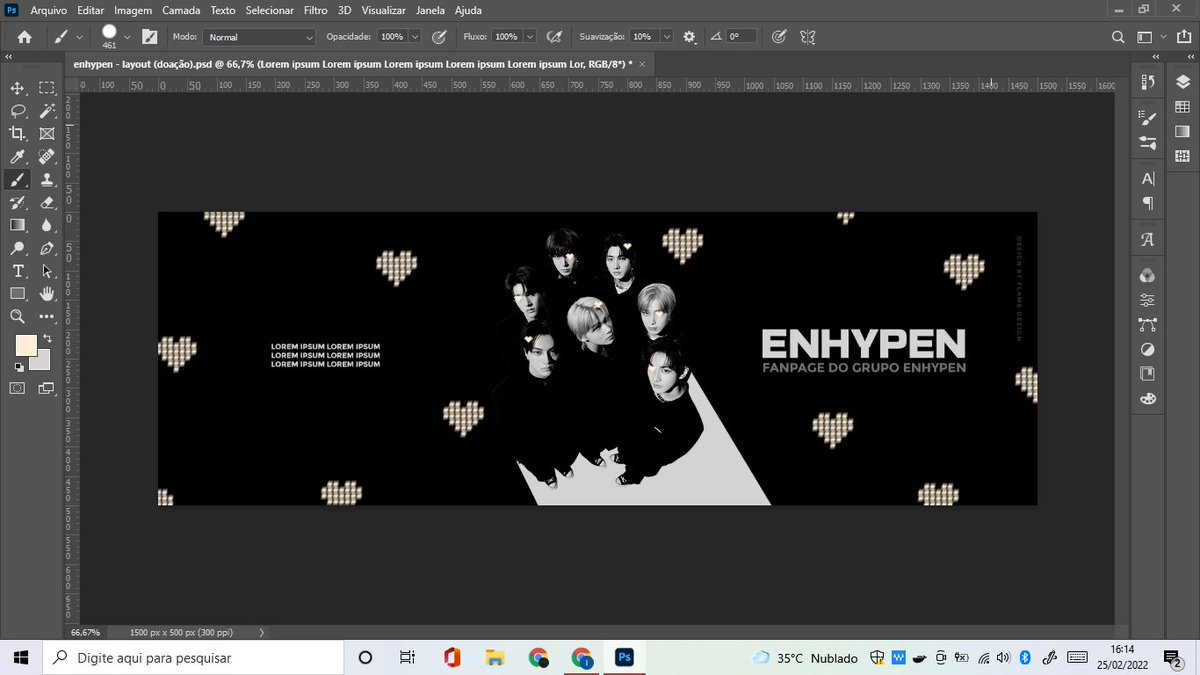Select the Magic Wand tool
The width and height of the screenshot is (1200, 675).
coord(46,111)
